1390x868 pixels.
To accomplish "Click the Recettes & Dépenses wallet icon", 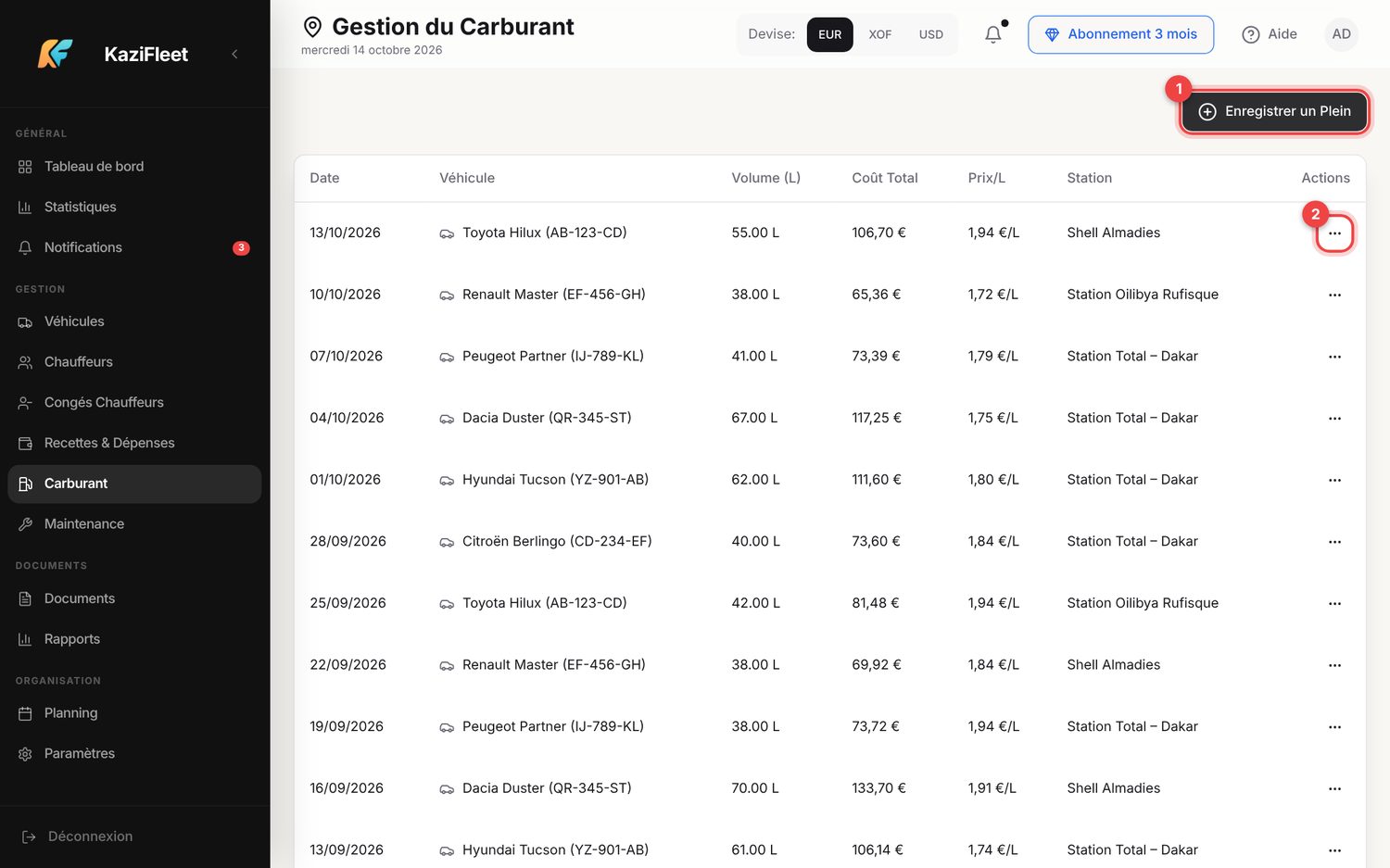I will click(25, 443).
